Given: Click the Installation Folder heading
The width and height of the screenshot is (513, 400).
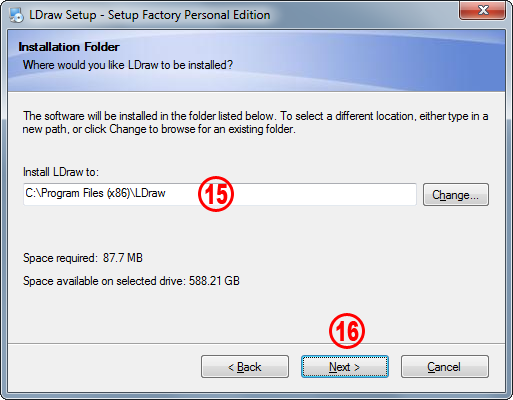Looking at the screenshot, I should (x=69, y=47).
